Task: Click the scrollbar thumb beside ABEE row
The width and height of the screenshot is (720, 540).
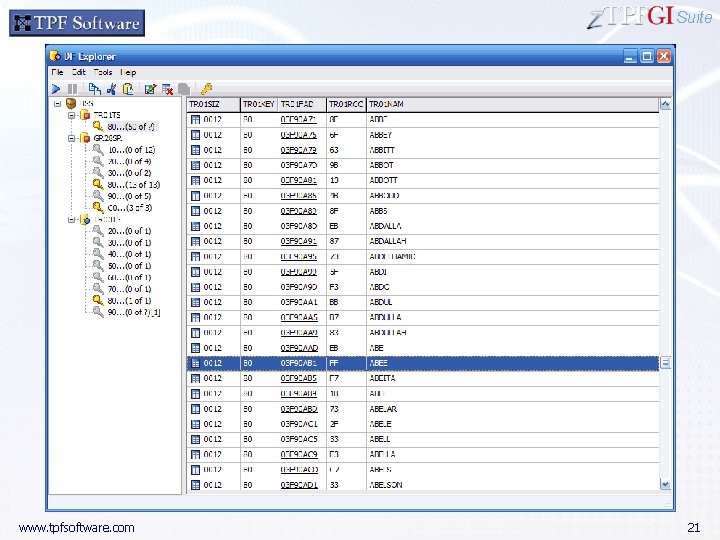Action: point(665,363)
